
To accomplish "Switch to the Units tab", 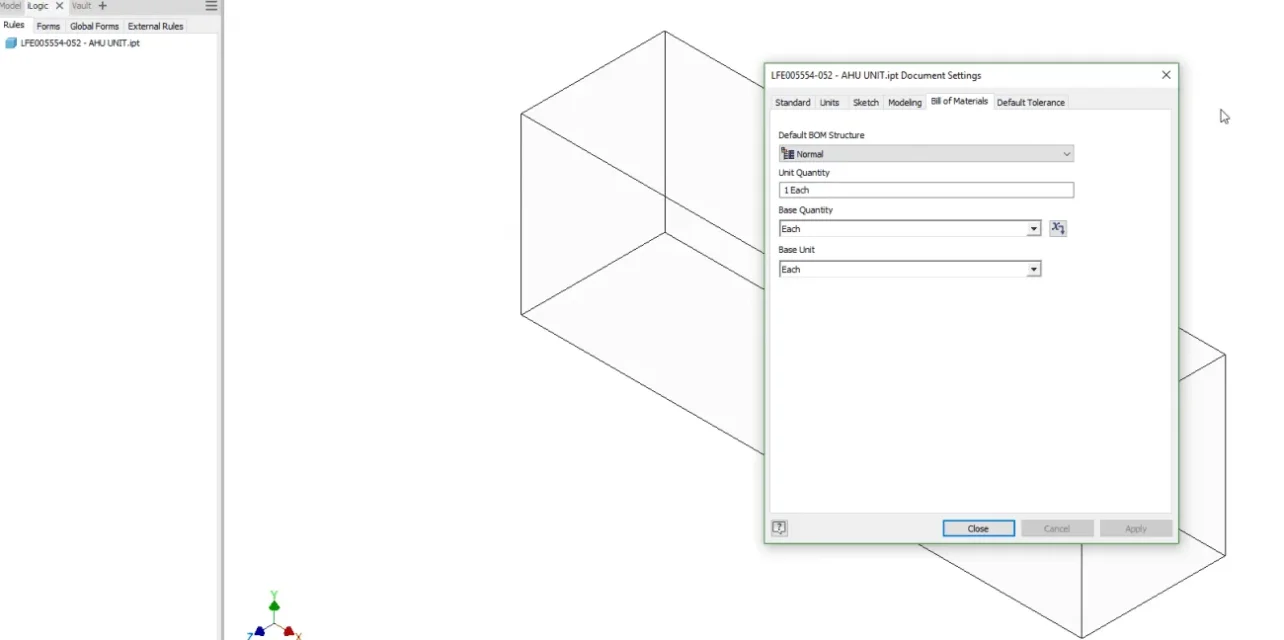I will (830, 102).
